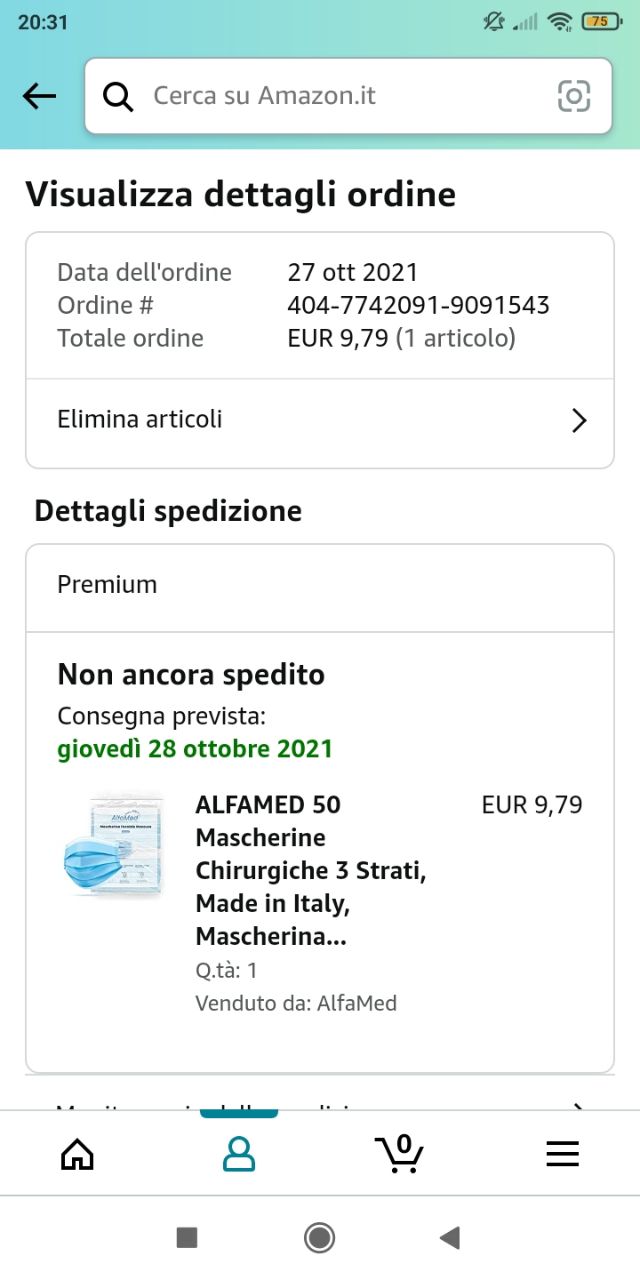The width and height of the screenshot is (640, 1280).
Task: Focus the Cerca su Amazon.it search field
Action: coord(348,96)
